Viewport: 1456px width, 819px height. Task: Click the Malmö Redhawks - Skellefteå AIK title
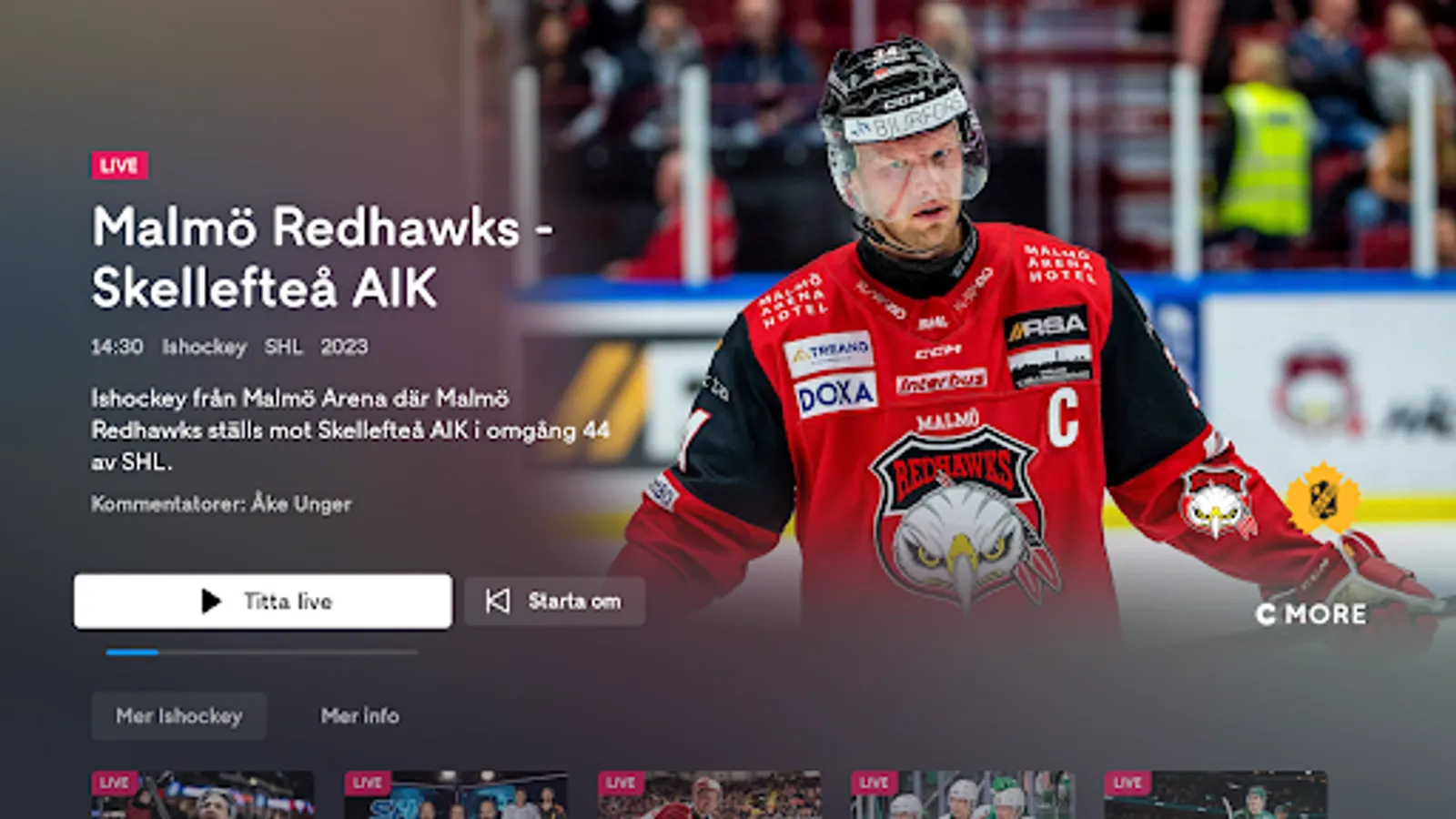point(322,258)
